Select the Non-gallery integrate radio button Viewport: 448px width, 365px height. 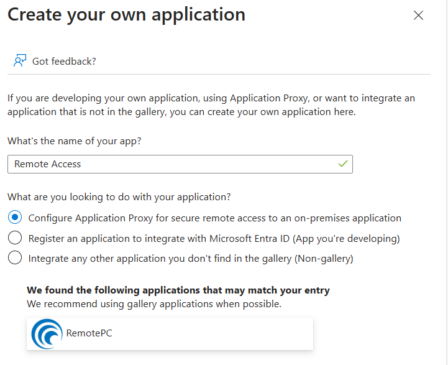[x=15, y=258]
